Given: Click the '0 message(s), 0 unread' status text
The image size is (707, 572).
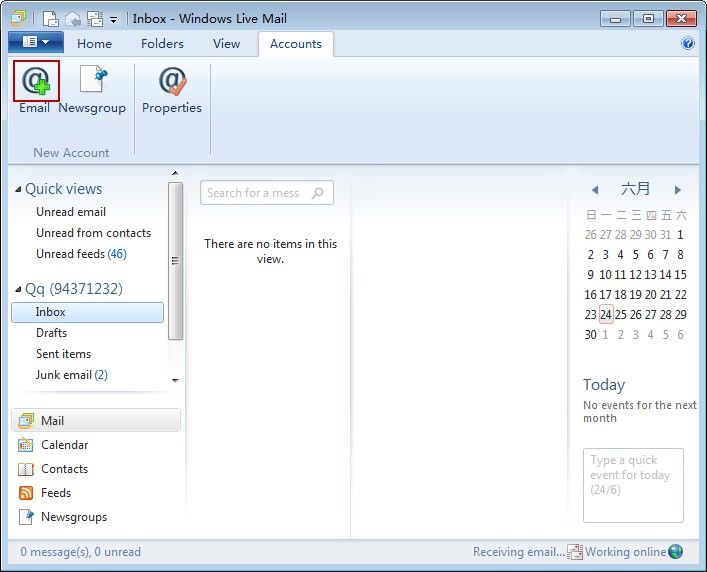Looking at the screenshot, I should [x=81, y=552].
